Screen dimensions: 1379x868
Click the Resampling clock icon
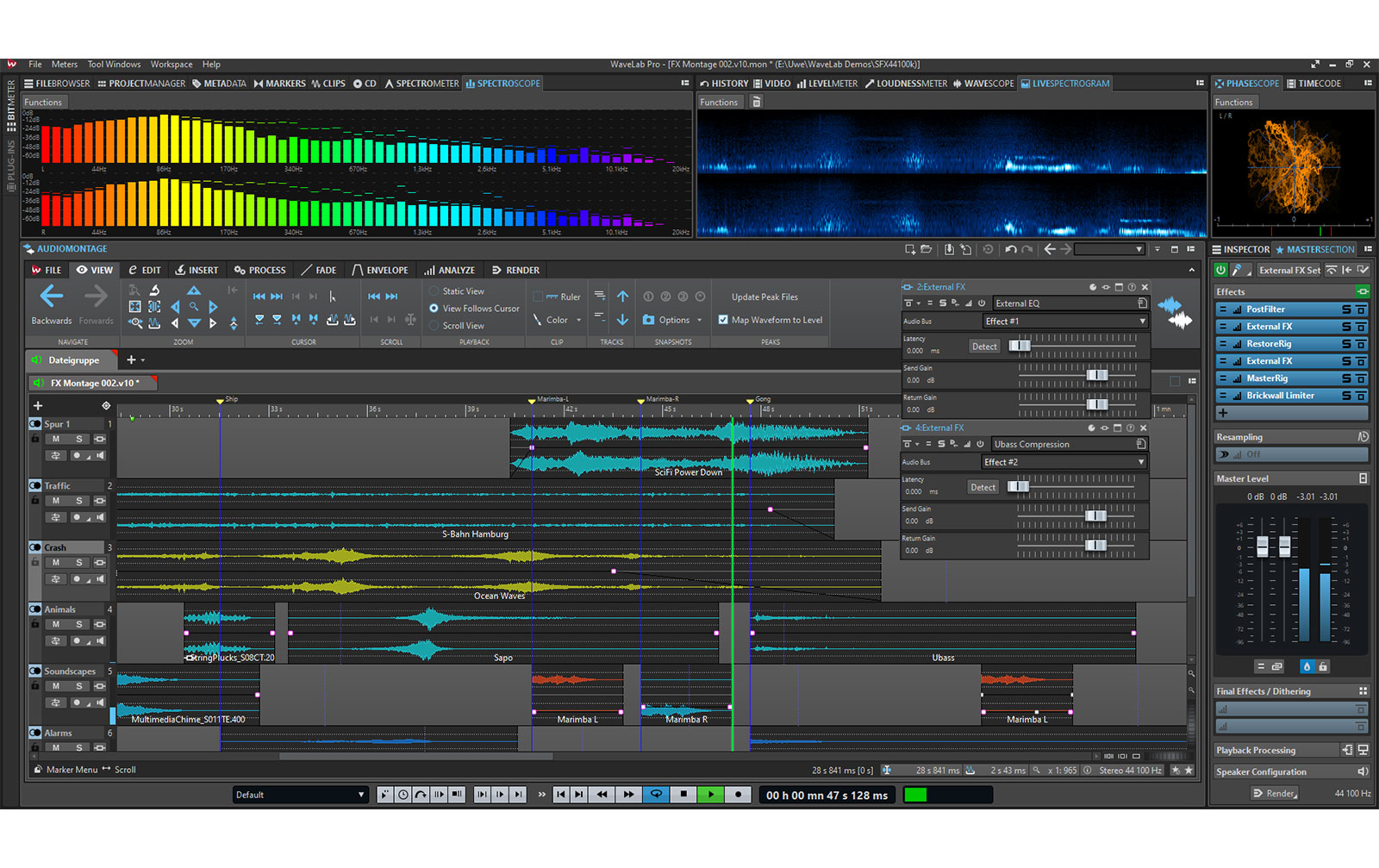pos(1363,437)
